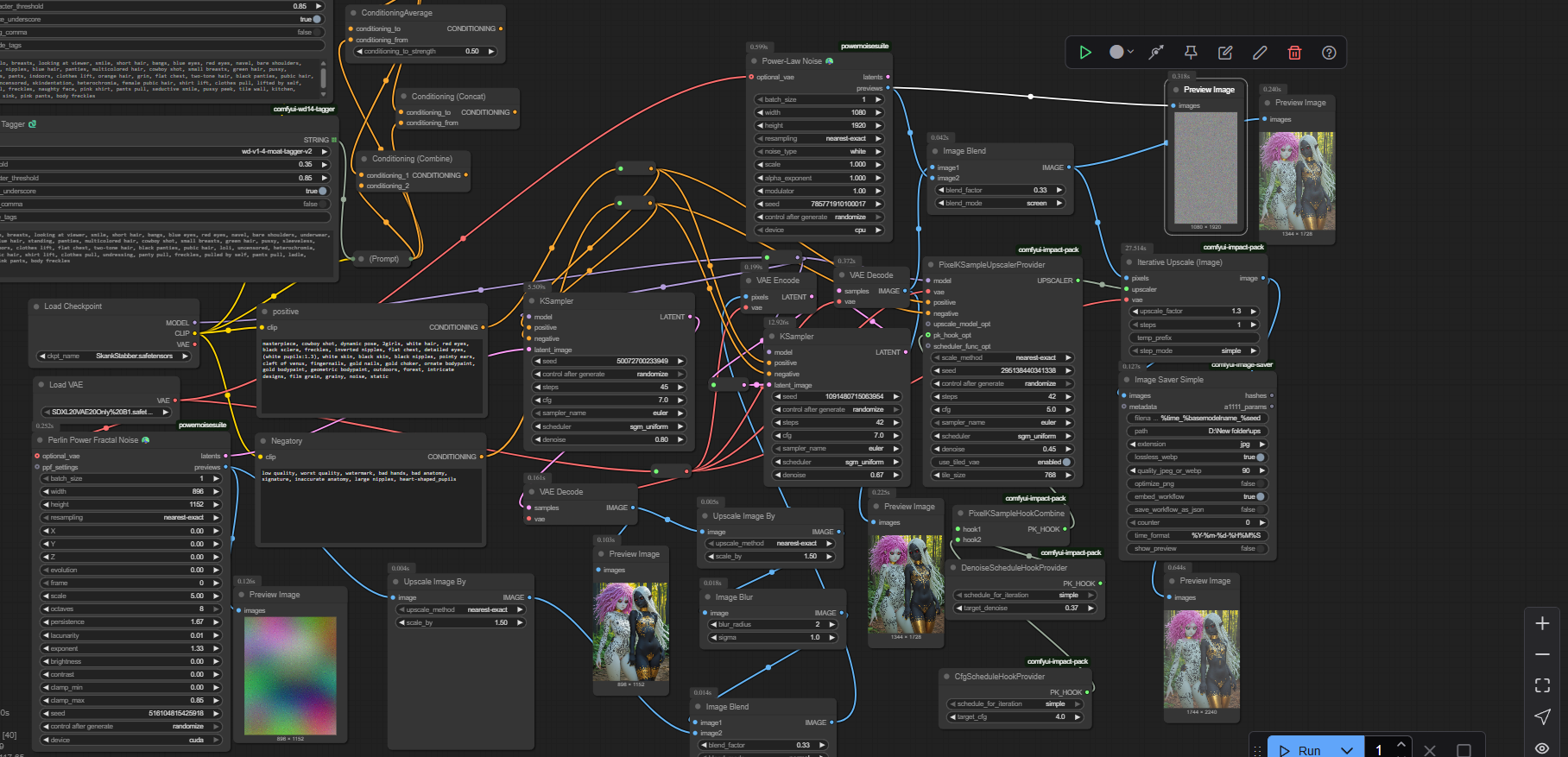The width and height of the screenshot is (1568, 757).
Task: Open the noisy preview thumbnail 1080 × 1920
Action: click(1205, 167)
